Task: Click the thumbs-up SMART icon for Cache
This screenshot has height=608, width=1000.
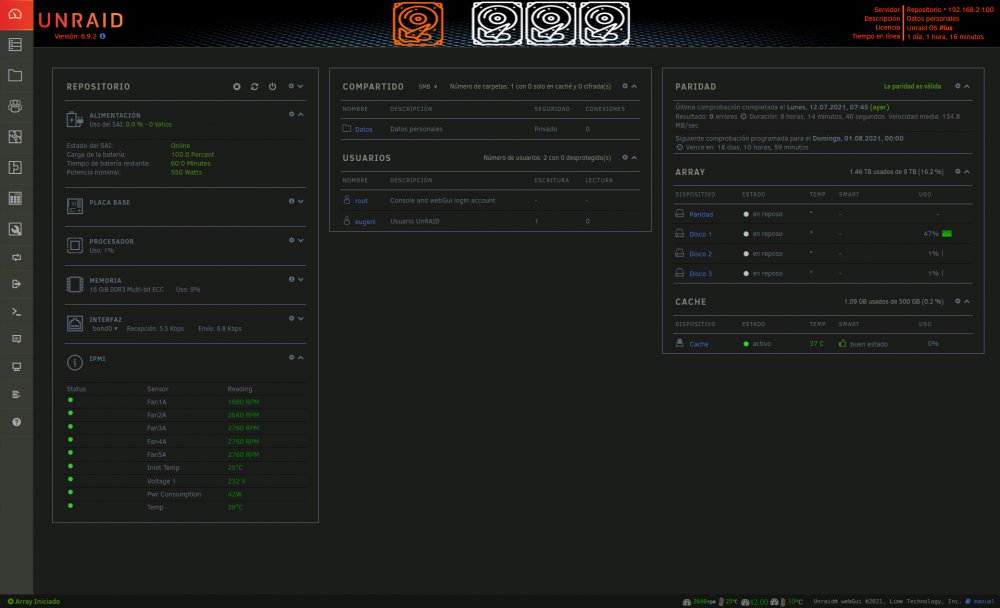Action: pos(842,343)
